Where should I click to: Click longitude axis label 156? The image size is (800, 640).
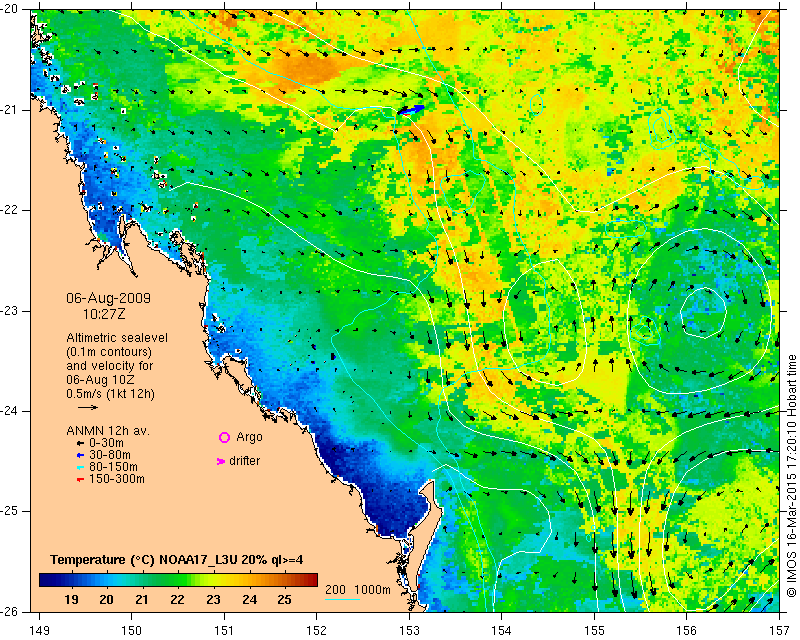(687, 631)
